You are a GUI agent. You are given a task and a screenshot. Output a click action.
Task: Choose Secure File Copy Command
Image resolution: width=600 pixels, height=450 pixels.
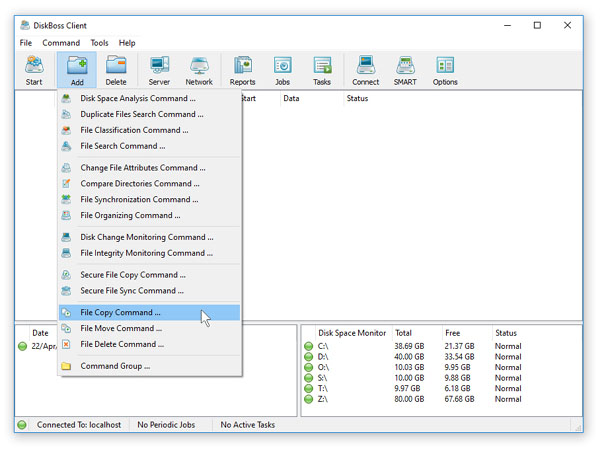point(150,275)
